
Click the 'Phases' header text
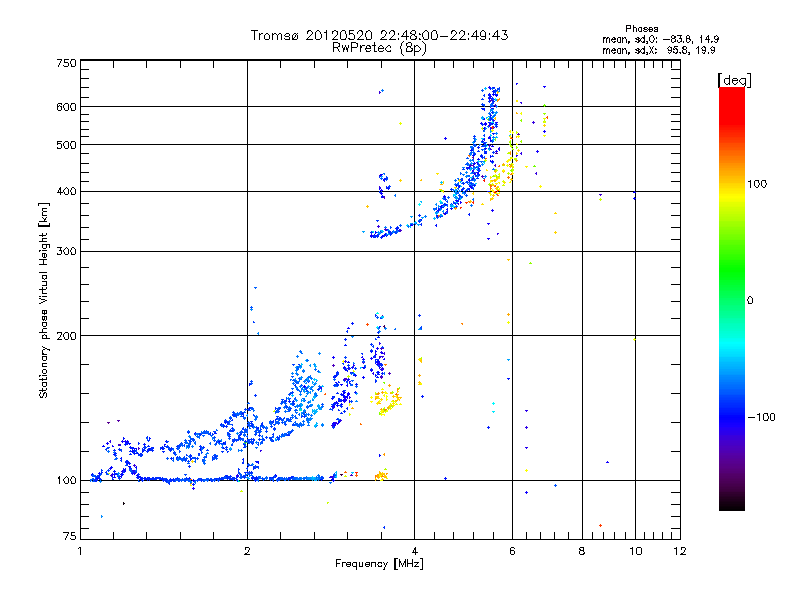point(641,29)
